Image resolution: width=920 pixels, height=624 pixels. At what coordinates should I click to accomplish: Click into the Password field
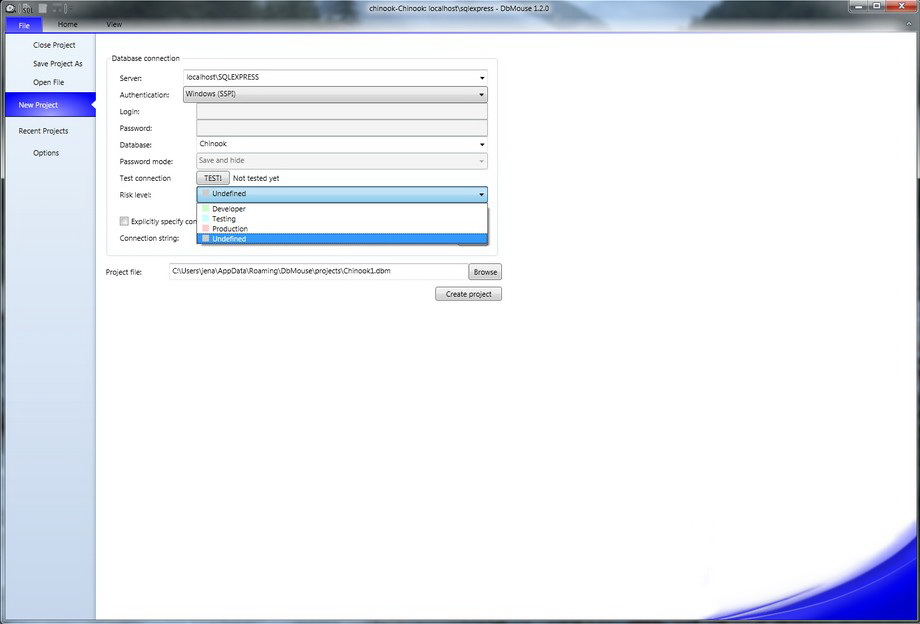click(341, 128)
